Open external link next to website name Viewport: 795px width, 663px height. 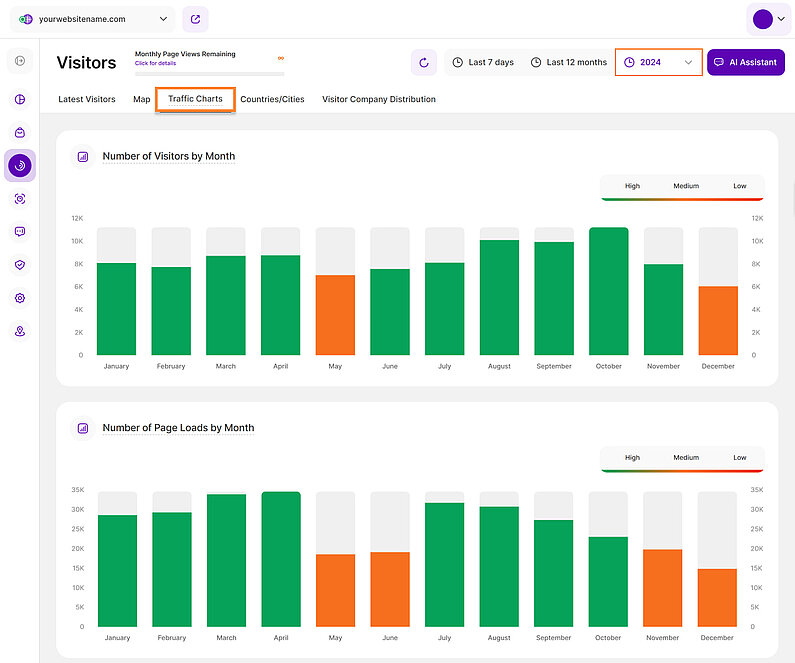tap(195, 19)
